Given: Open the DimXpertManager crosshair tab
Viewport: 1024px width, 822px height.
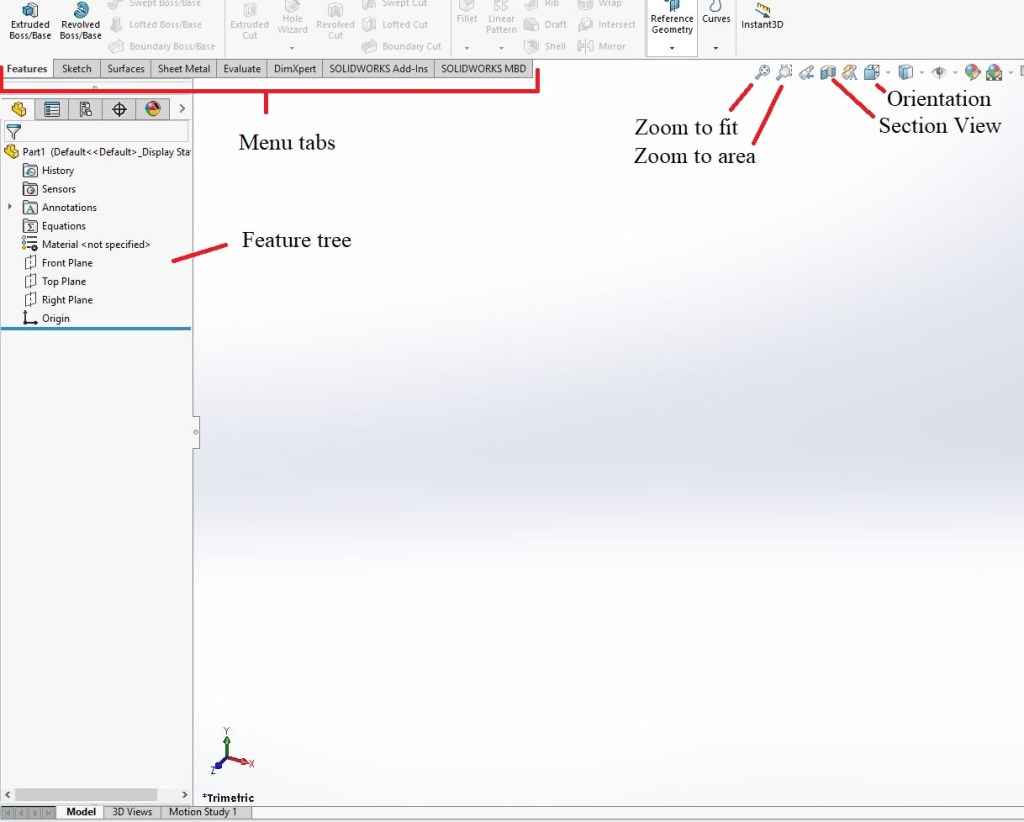Looking at the screenshot, I should coord(119,109).
